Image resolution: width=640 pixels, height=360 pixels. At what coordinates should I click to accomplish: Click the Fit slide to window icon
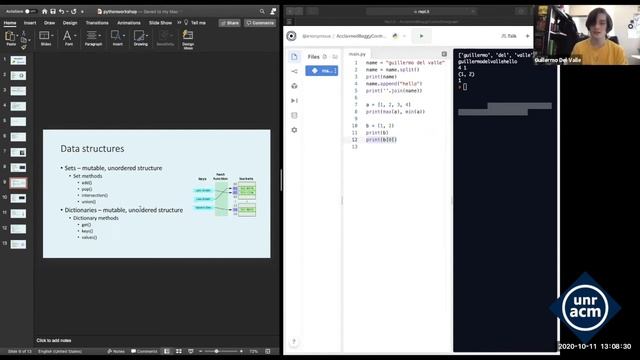[x=268, y=351]
